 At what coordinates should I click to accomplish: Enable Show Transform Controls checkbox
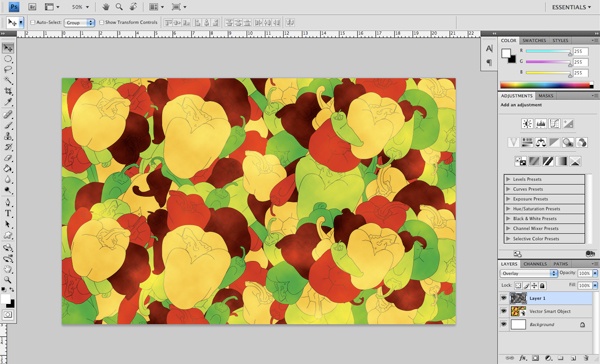click(101, 23)
